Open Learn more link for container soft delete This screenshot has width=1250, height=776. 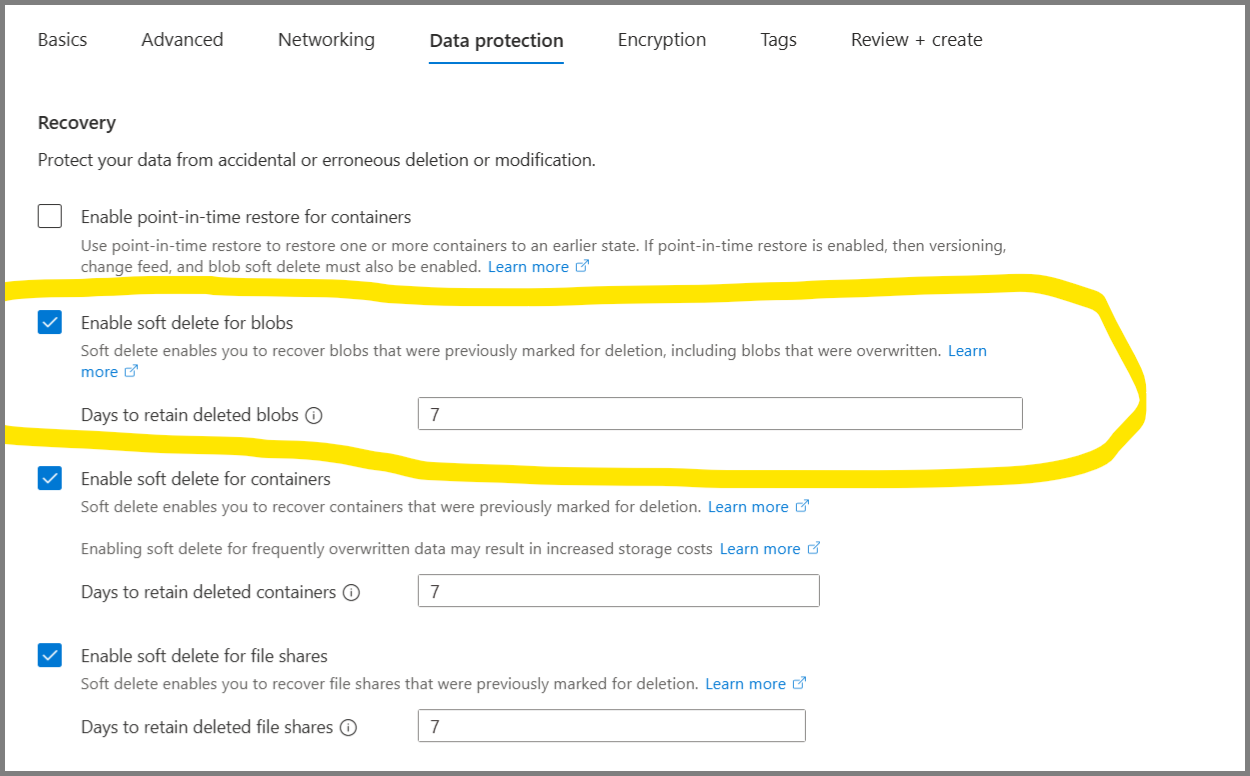coord(748,507)
